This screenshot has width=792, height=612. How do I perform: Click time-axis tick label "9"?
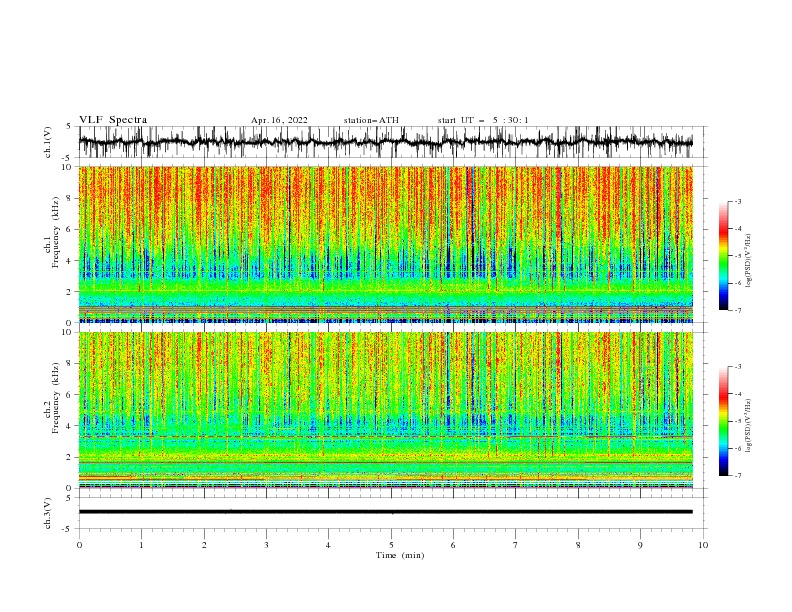tap(640, 545)
